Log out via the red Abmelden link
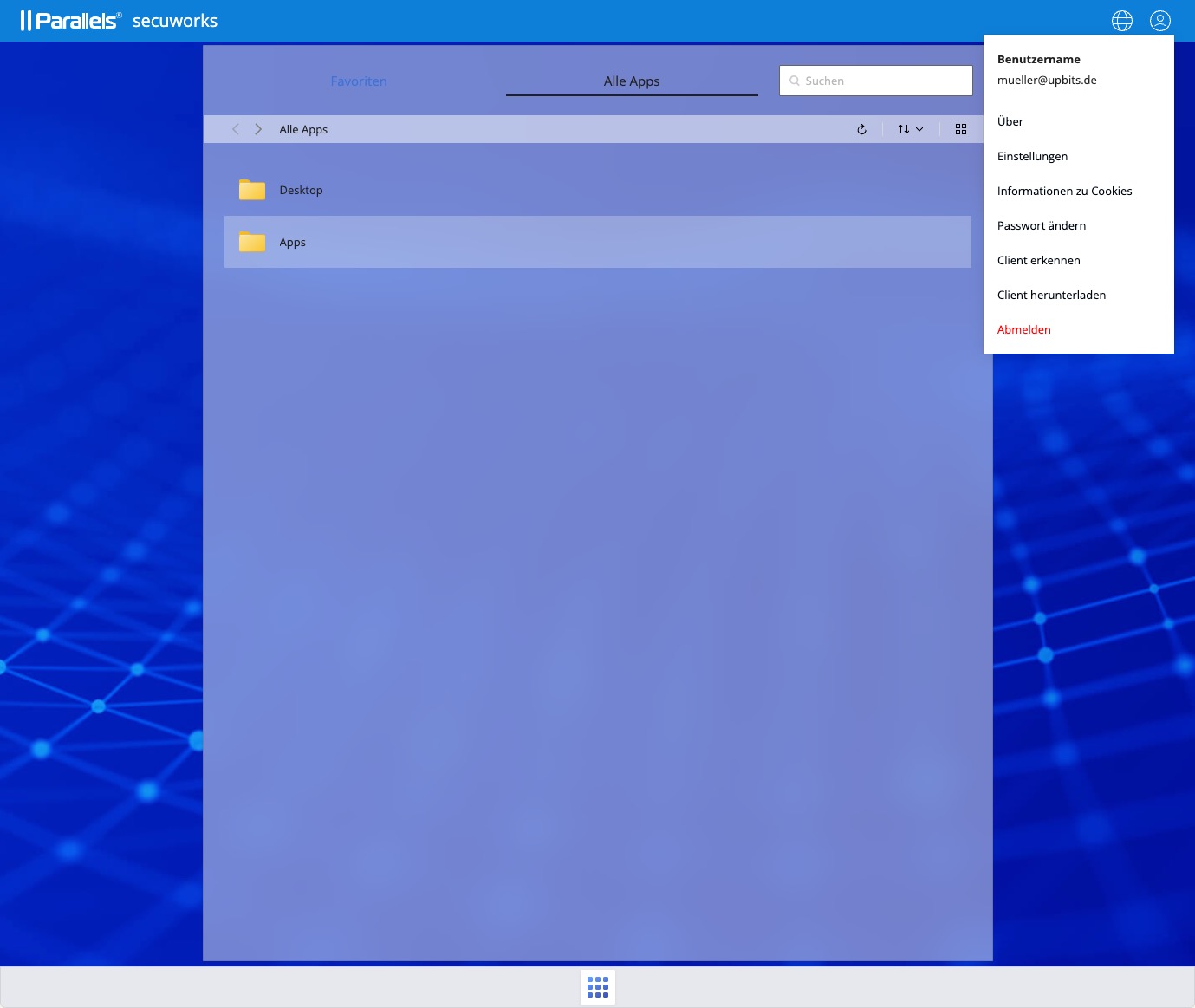The width and height of the screenshot is (1195, 1008). pos(1023,329)
